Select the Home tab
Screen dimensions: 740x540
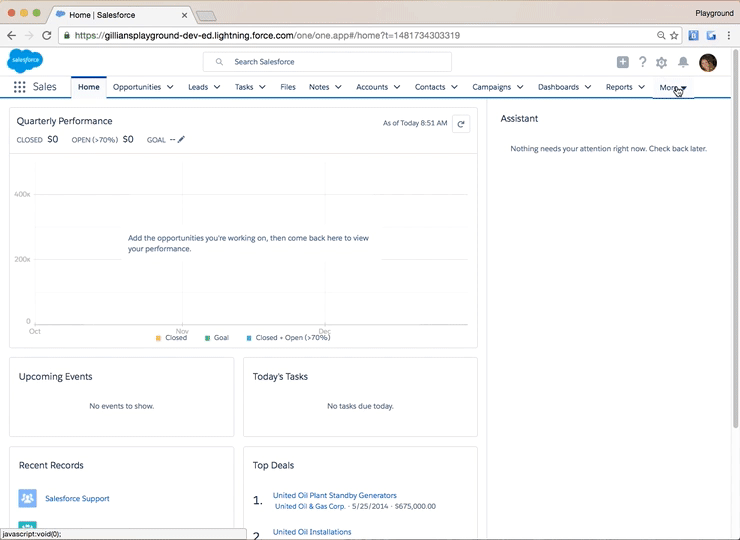(x=89, y=87)
